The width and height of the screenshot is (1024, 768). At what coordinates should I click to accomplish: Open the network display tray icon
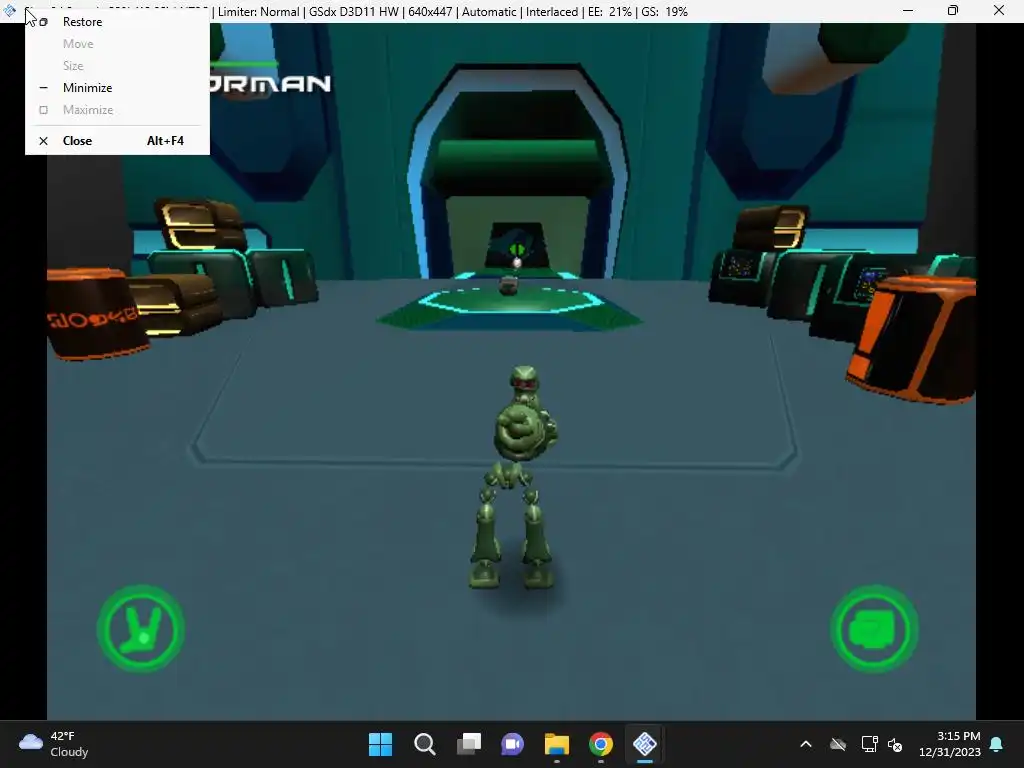click(x=869, y=744)
